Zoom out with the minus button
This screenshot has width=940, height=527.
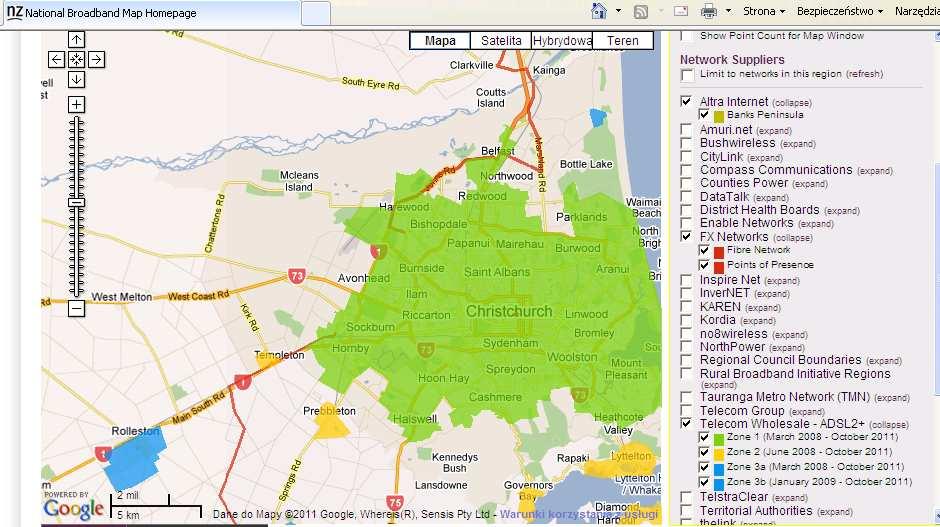click(x=76, y=309)
